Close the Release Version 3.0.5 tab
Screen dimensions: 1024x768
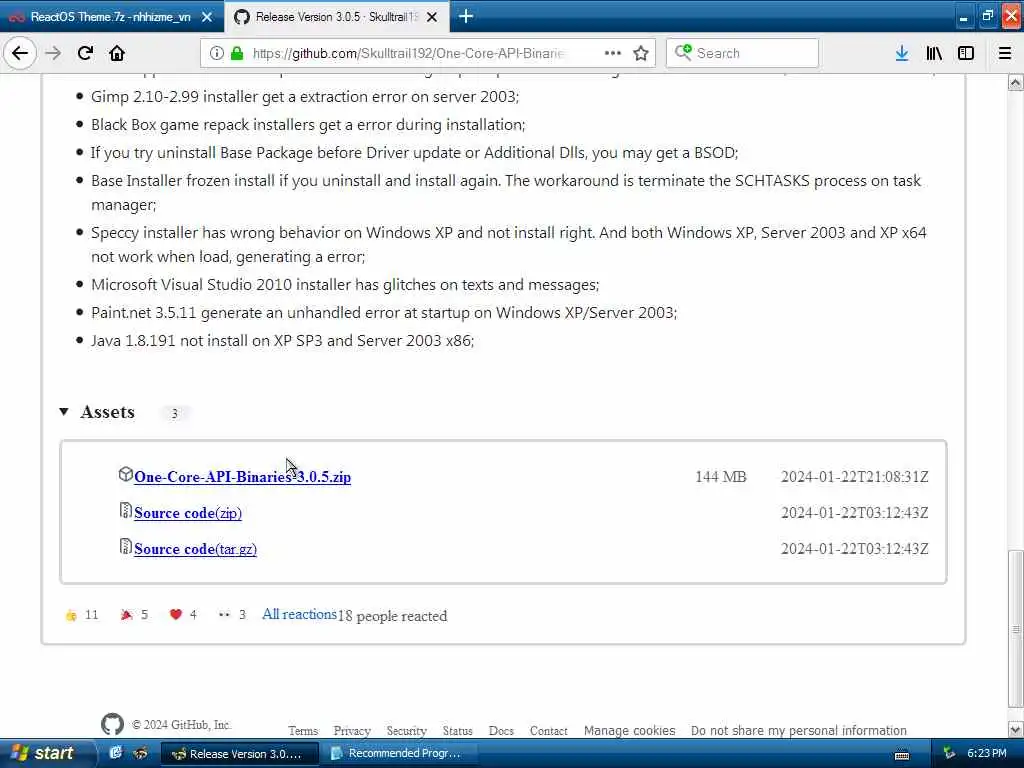click(432, 17)
